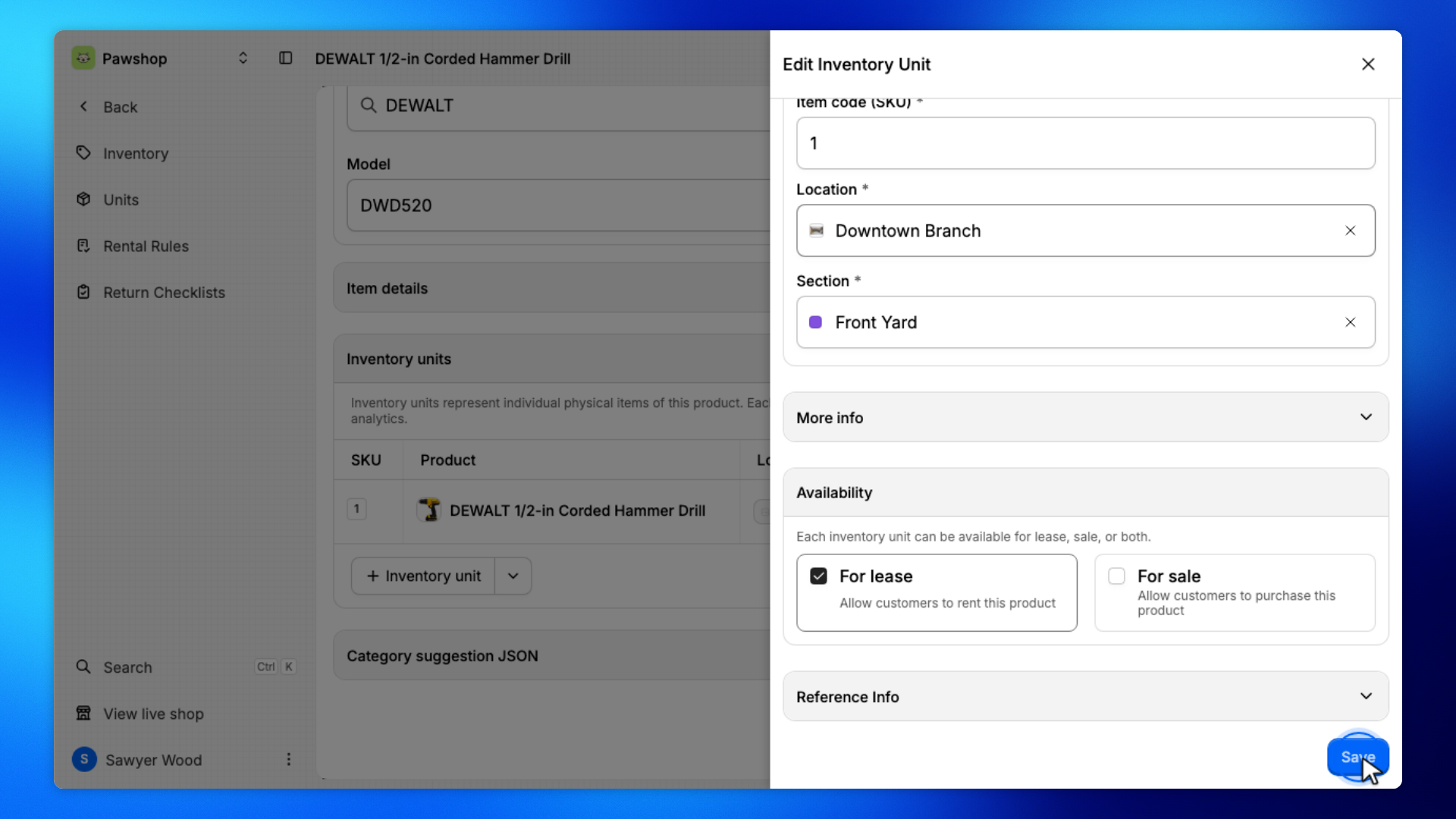The height and width of the screenshot is (819, 1456).
Task: Click the Downtown Branch location icon
Action: click(x=817, y=231)
